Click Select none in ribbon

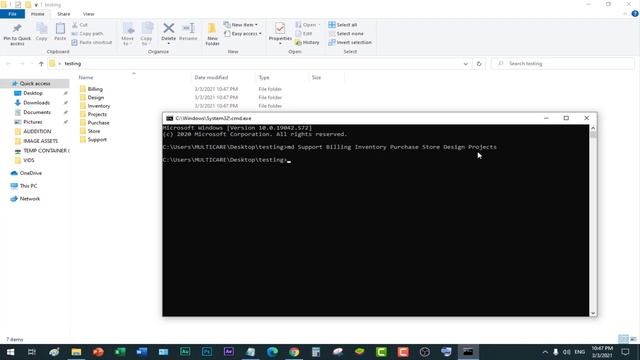pyautogui.click(x=346, y=33)
